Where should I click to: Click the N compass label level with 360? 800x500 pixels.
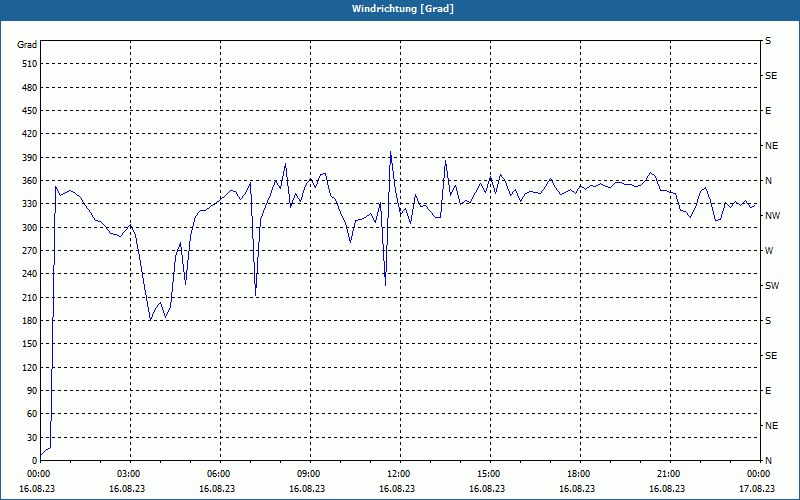pyautogui.click(x=768, y=181)
